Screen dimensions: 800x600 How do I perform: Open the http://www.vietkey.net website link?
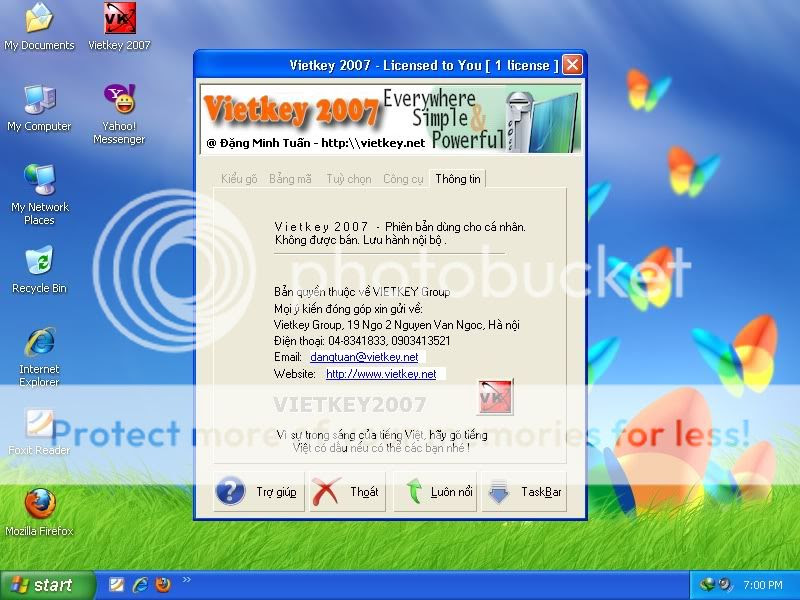point(381,374)
